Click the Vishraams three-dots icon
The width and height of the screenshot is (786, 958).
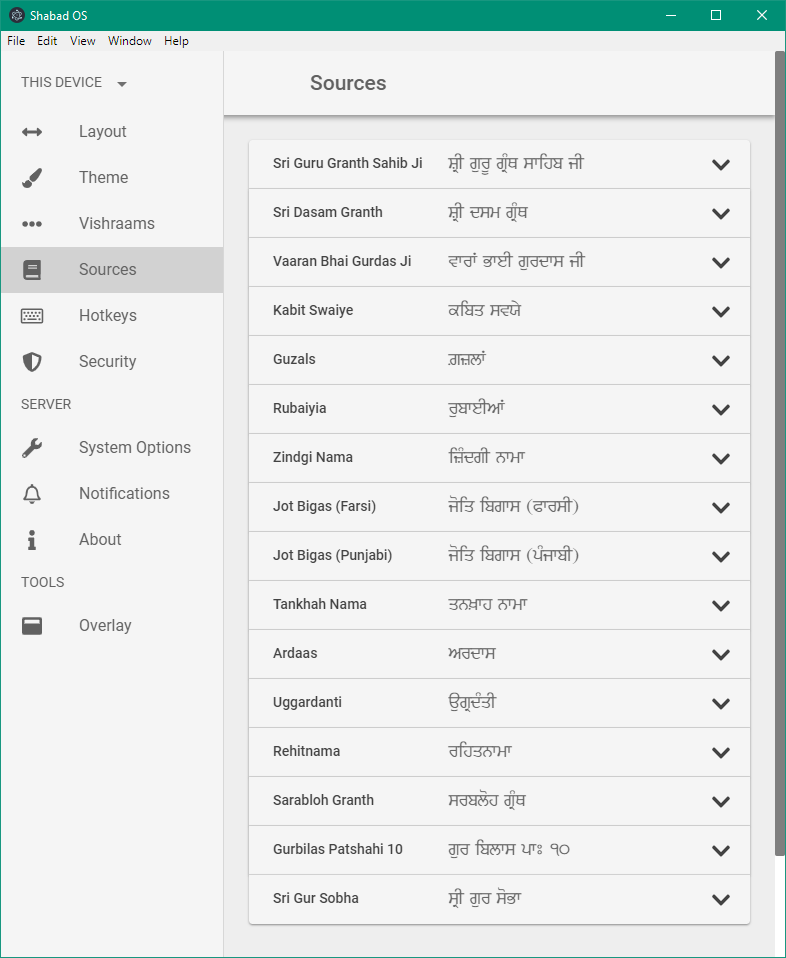pos(32,224)
